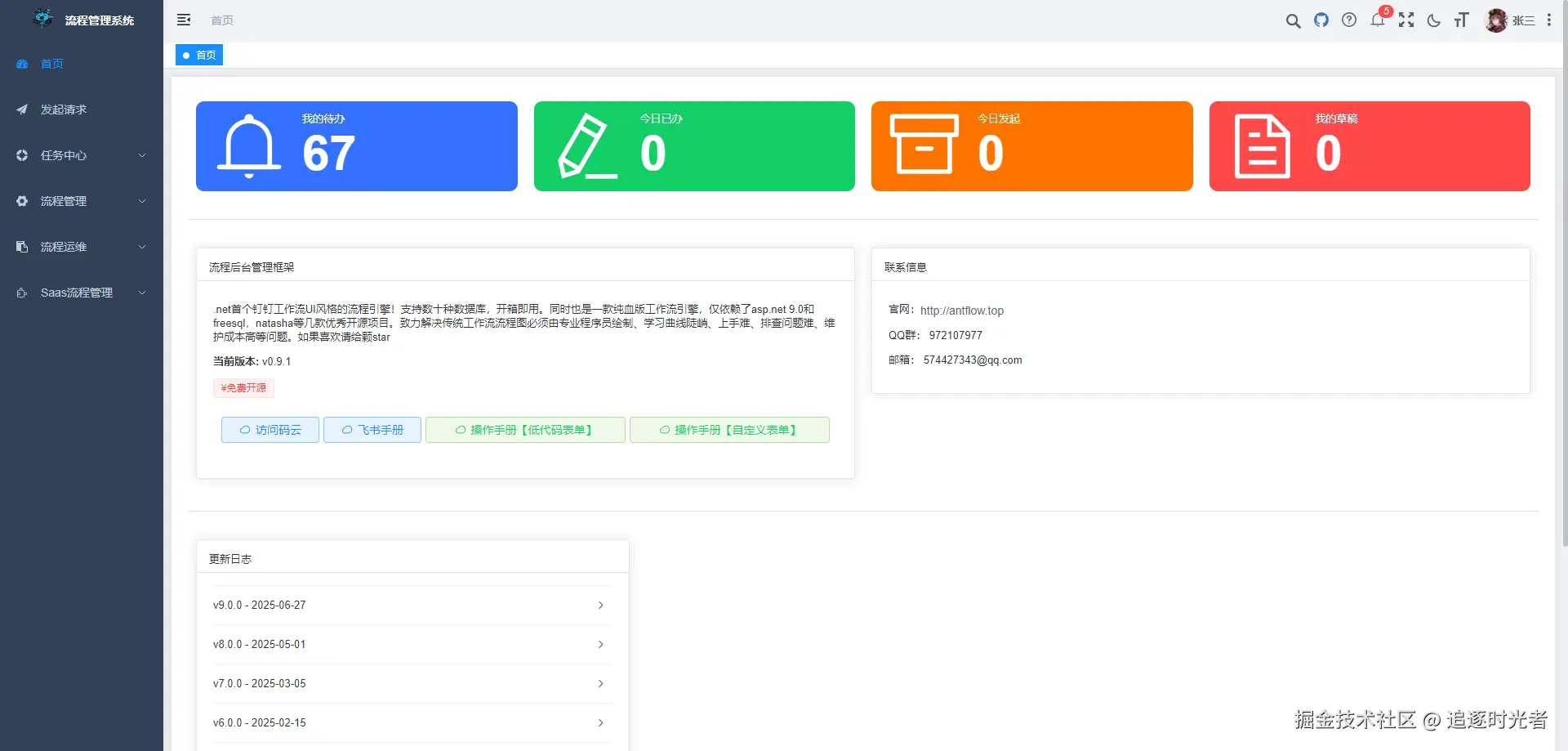Open the 我的草稿 count value
This screenshot has height=751, width=1568.
(x=1328, y=154)
